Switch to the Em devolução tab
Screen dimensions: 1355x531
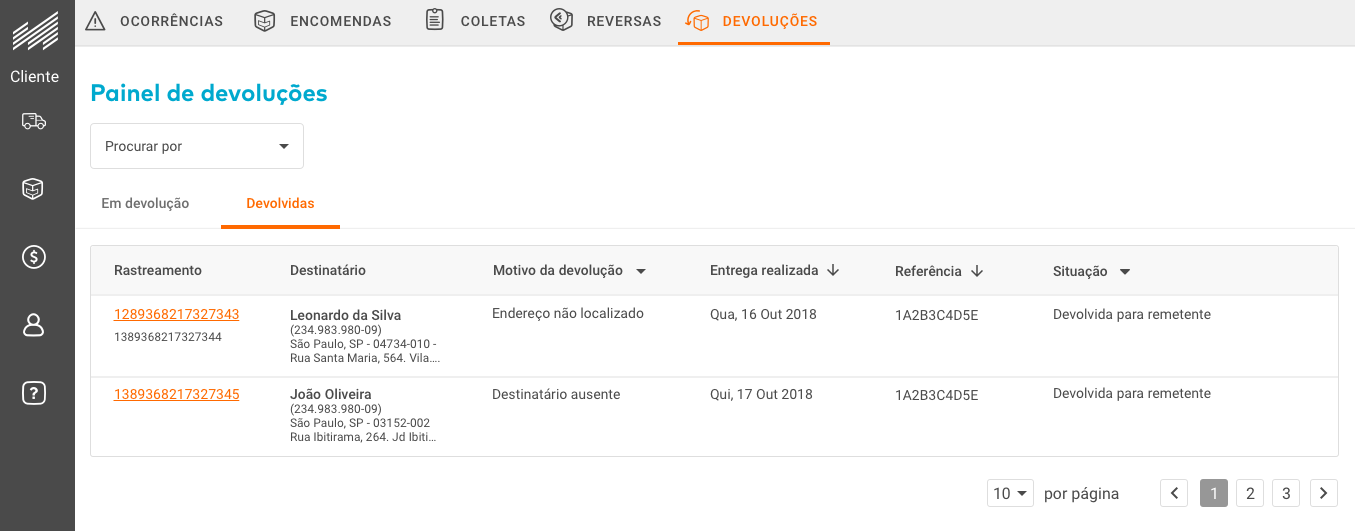pyautogui.click(x=145, y=203)
